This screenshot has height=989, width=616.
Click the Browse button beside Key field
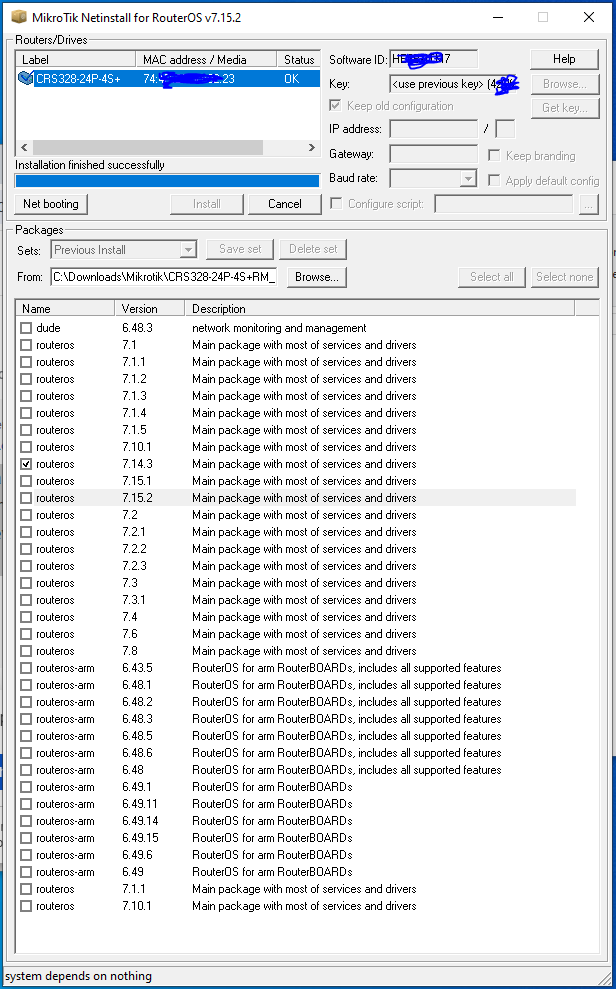564,84
